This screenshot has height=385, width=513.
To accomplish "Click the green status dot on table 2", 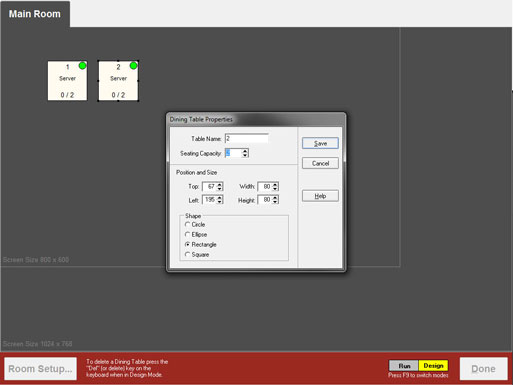I will pos(133,66).
